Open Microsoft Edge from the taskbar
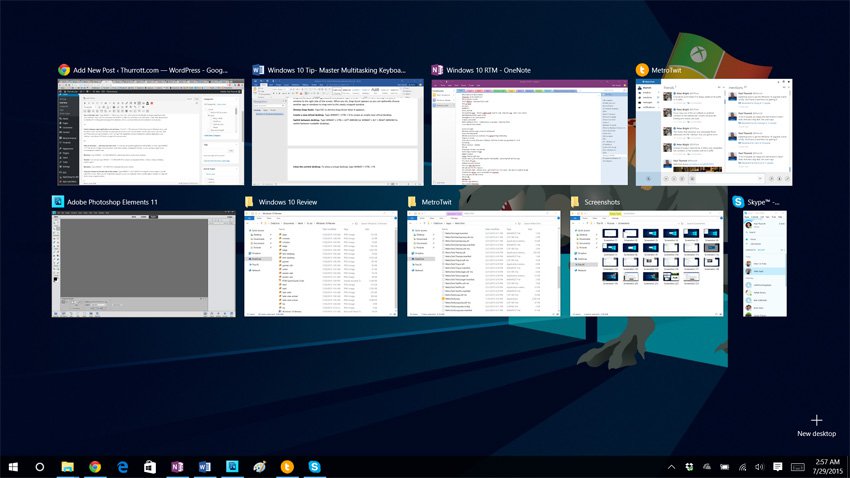Image resolution: width=850 pixels, height=478 pixels. tap(123, 467)
